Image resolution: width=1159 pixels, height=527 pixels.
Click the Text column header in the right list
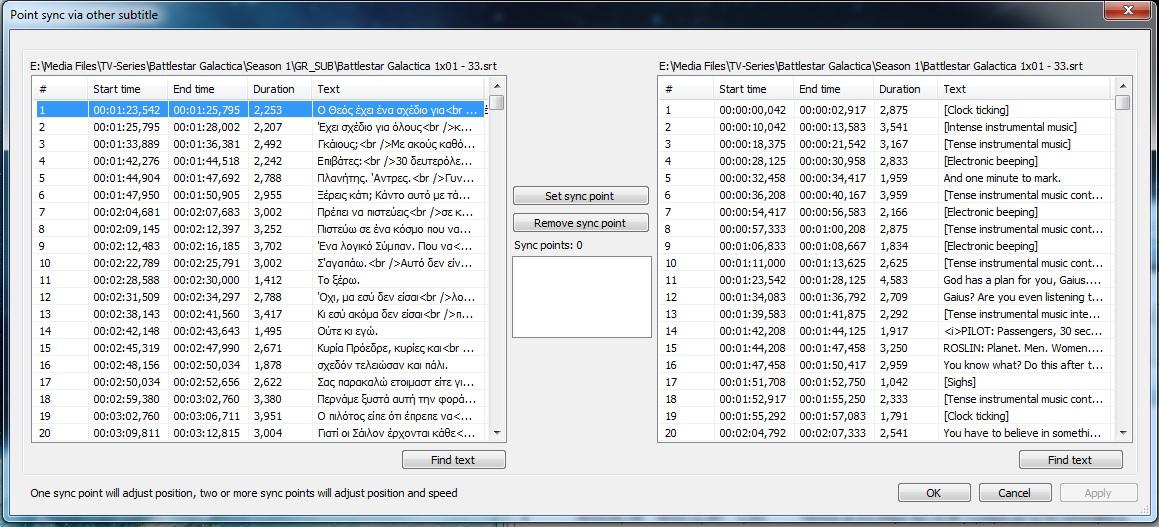1024,89
